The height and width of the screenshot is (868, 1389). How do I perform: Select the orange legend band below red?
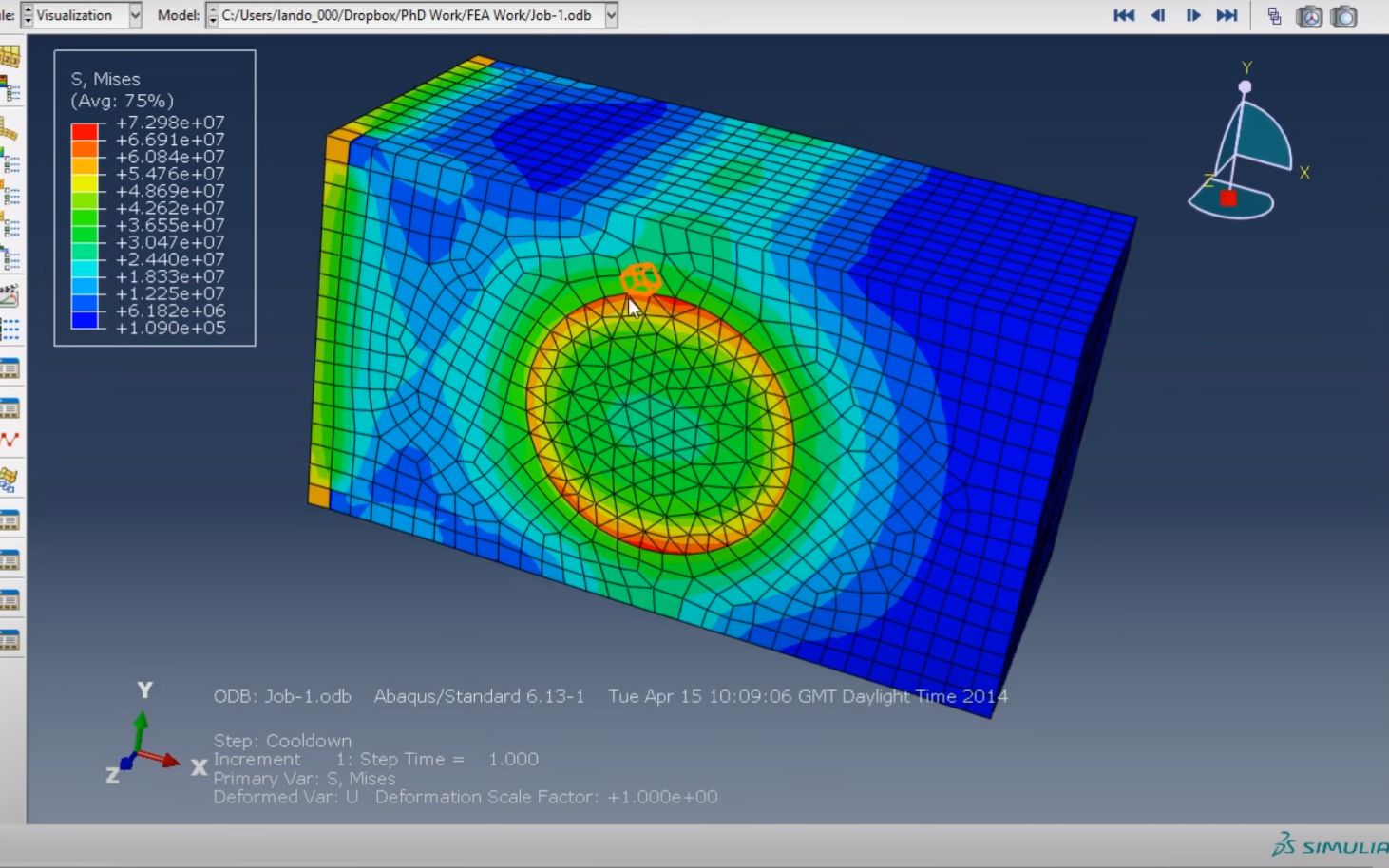(85, 149)
